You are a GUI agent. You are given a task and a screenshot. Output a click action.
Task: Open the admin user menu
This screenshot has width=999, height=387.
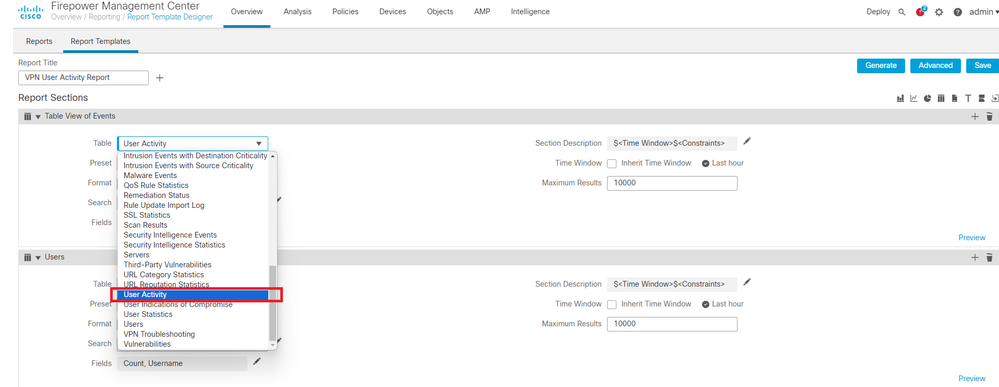[x=983, y=12]
